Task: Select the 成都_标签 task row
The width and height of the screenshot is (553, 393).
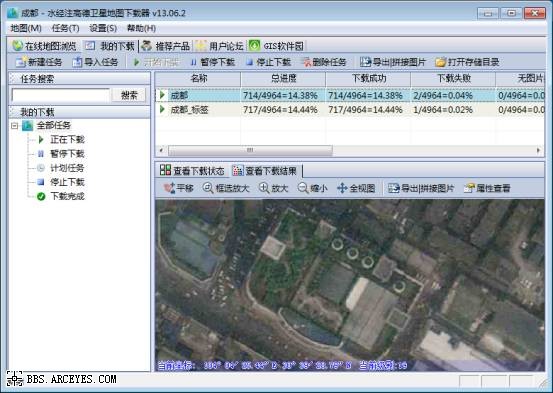Action: (x=350, y=110)
